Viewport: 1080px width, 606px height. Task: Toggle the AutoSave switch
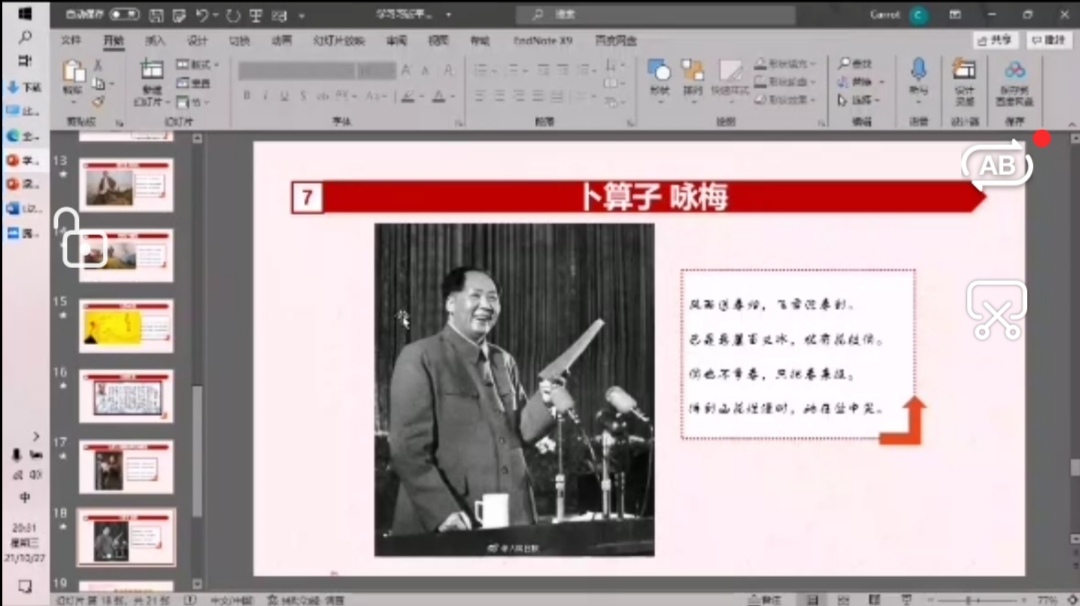tap(124, 15)
